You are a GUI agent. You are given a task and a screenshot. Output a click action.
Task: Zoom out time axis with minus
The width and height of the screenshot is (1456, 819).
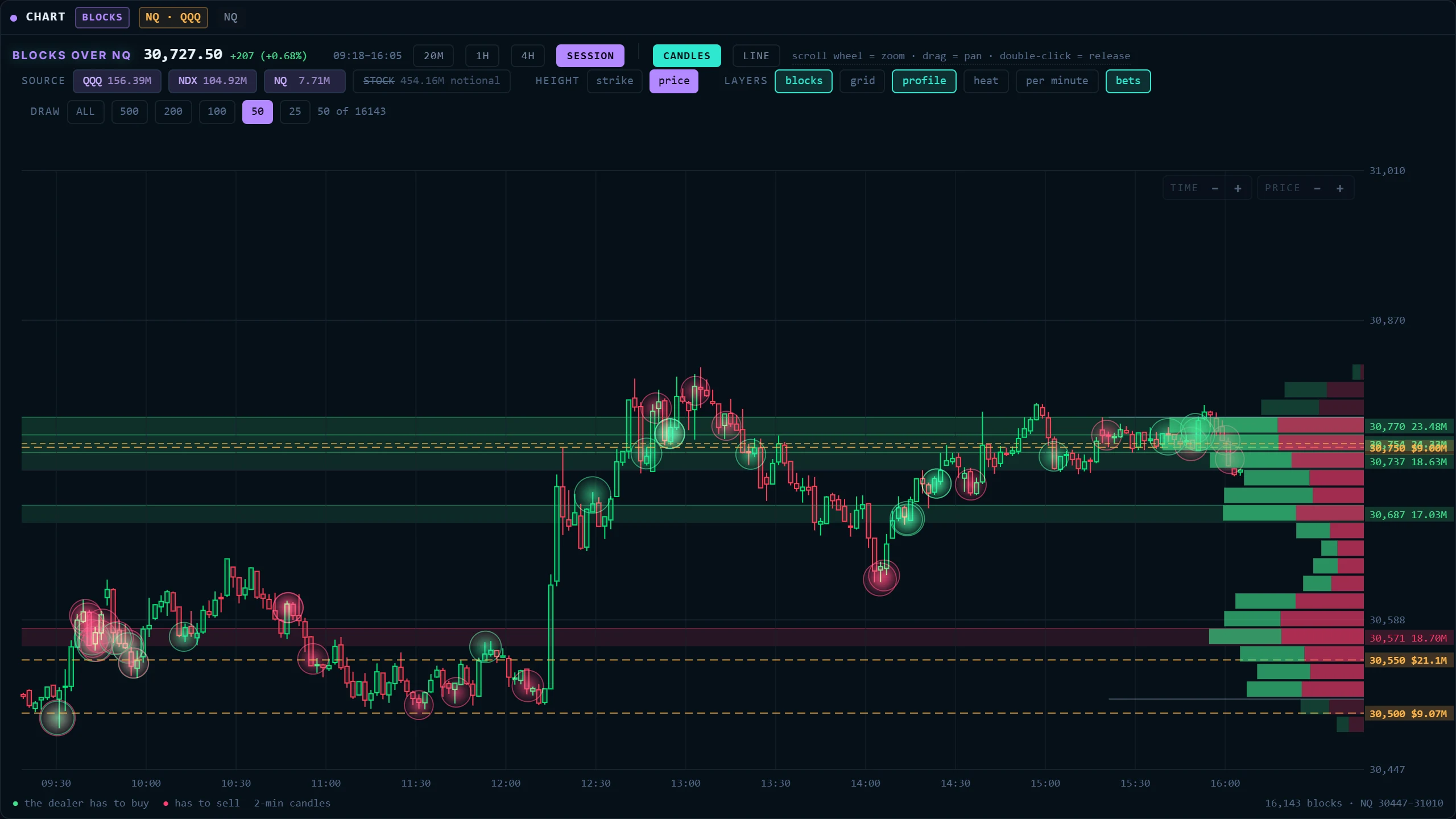point(1215,188)
